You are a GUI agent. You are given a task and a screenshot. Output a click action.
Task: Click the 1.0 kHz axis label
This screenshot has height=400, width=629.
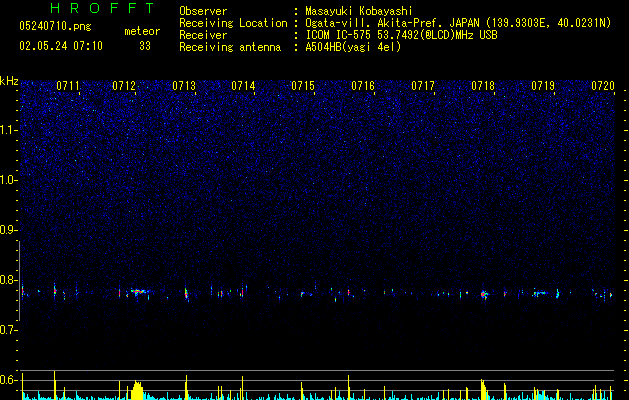point(9,180)
